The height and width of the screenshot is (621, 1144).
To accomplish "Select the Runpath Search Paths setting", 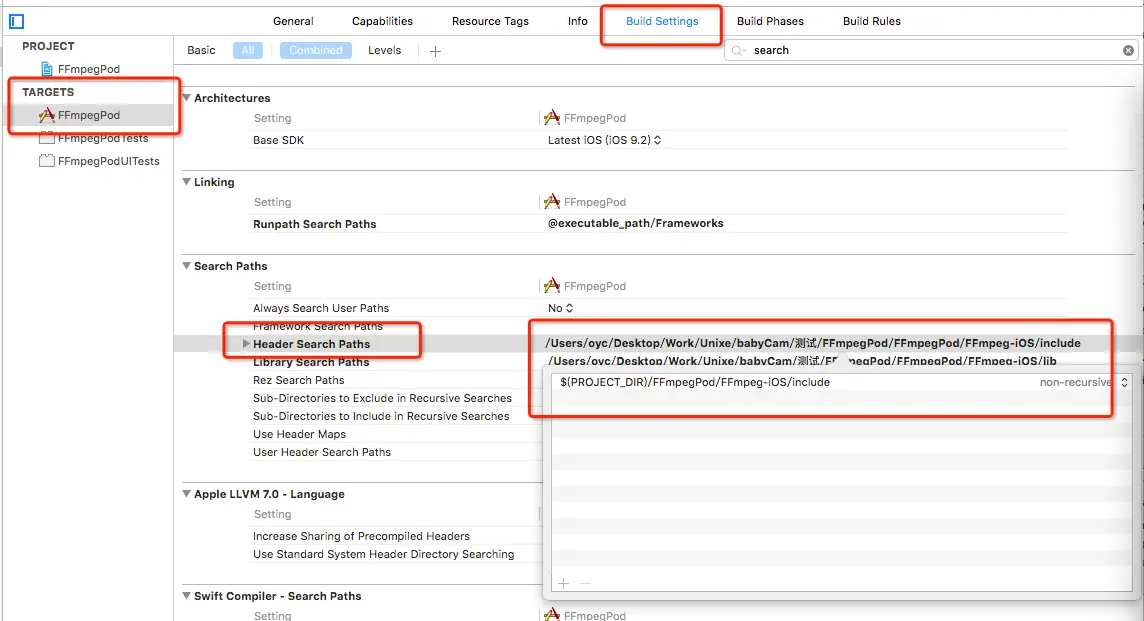I will pyautogui.click(x=314, y=224).
